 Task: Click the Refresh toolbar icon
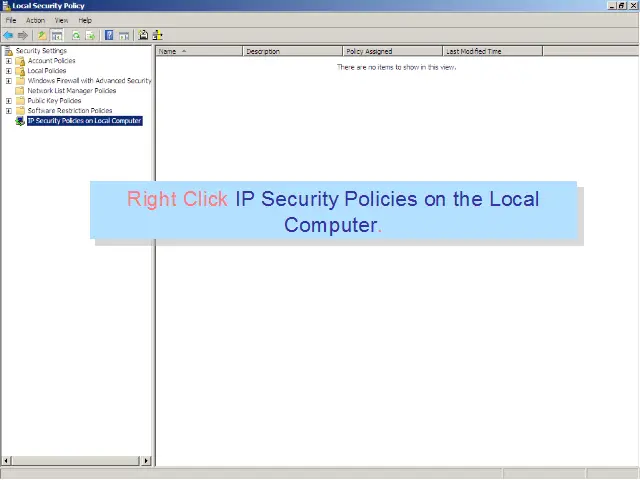tap(76, 35)
